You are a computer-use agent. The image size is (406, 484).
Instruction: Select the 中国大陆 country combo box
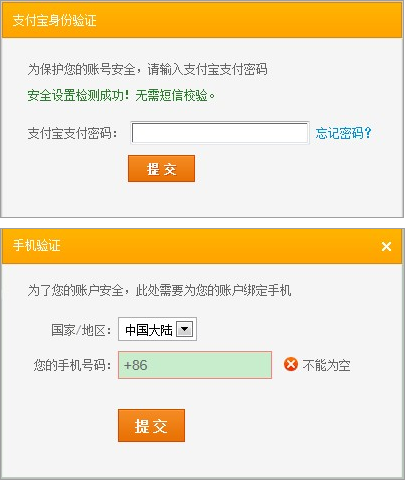[157, 329]
